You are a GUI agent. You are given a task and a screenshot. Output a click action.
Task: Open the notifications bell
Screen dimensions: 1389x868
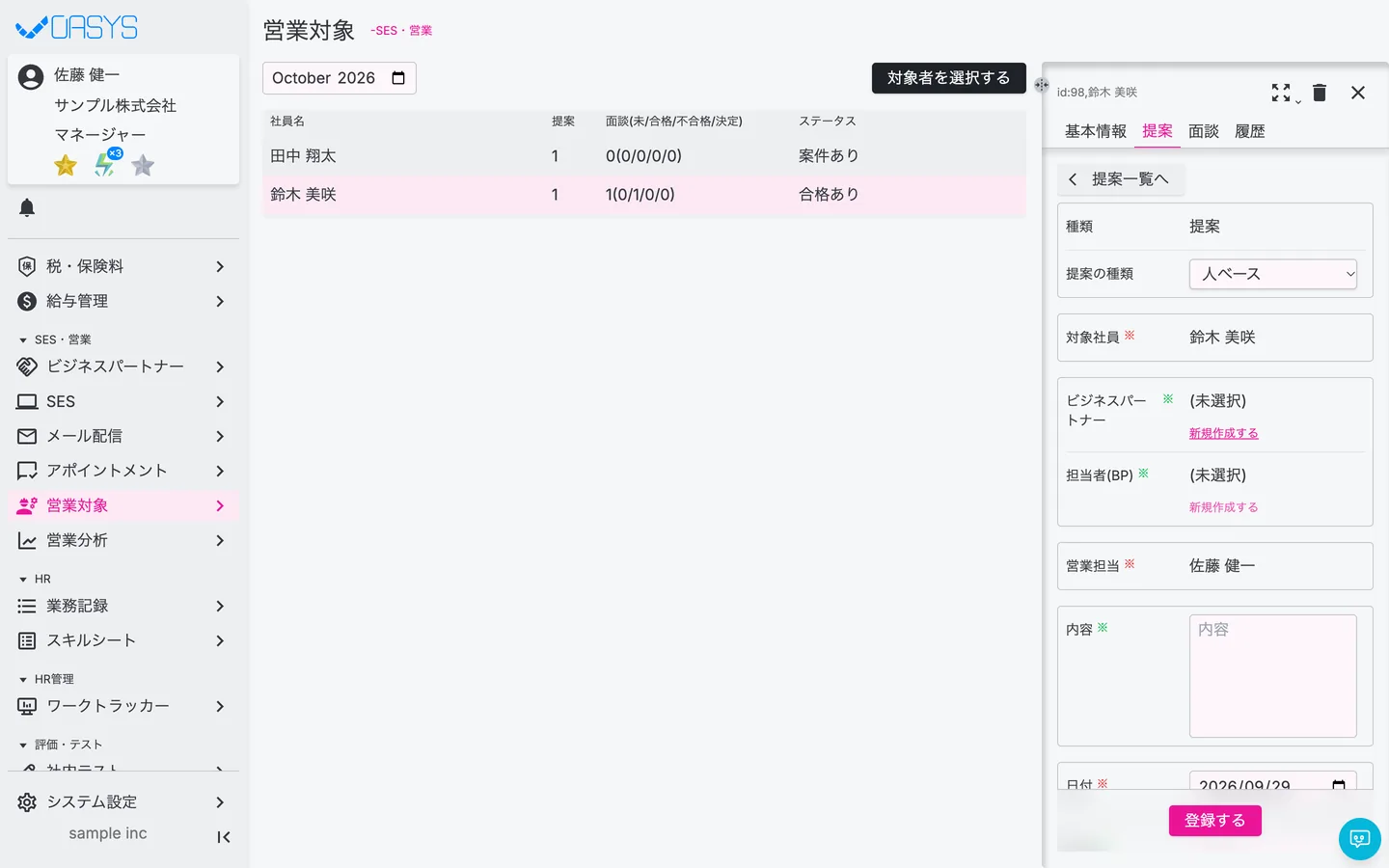[27, 207]
